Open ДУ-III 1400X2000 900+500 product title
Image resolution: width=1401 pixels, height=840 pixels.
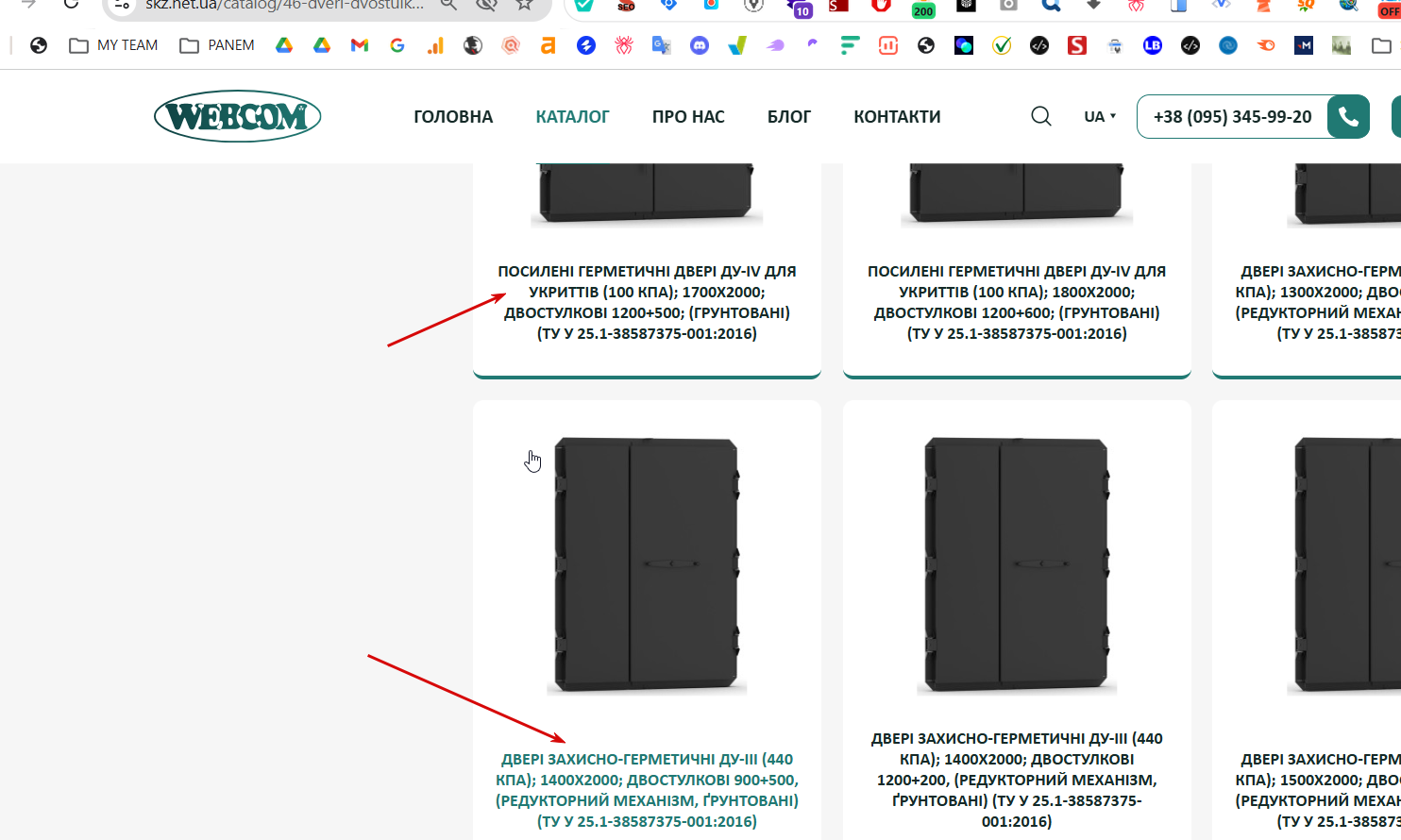tap(647, 790)
